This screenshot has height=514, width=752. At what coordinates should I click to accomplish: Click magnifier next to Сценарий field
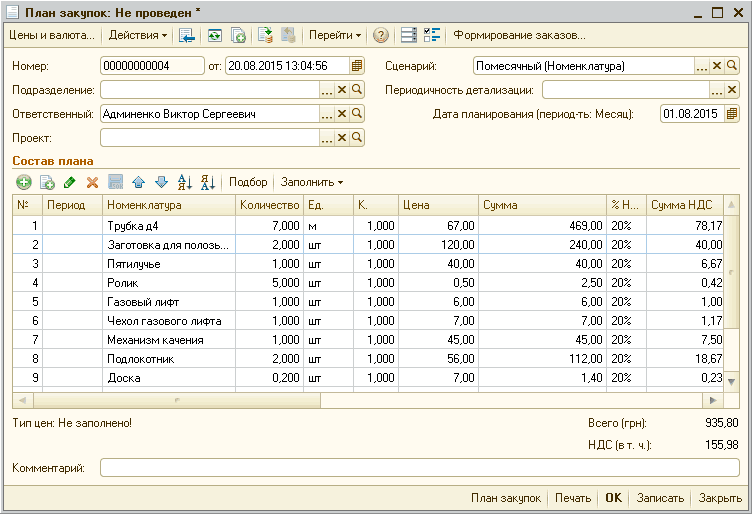pyautogui.click(x=732, y=66)
